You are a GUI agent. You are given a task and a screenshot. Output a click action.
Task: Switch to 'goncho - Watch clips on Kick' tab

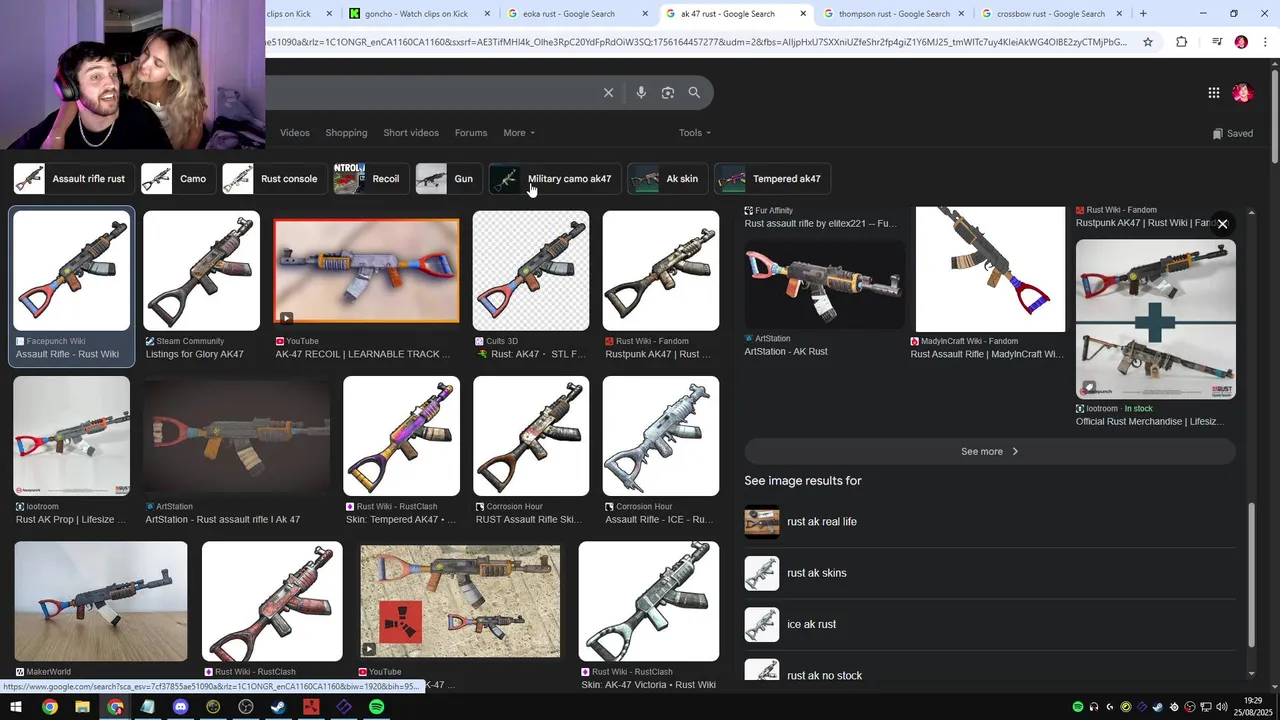pos(420,14)
